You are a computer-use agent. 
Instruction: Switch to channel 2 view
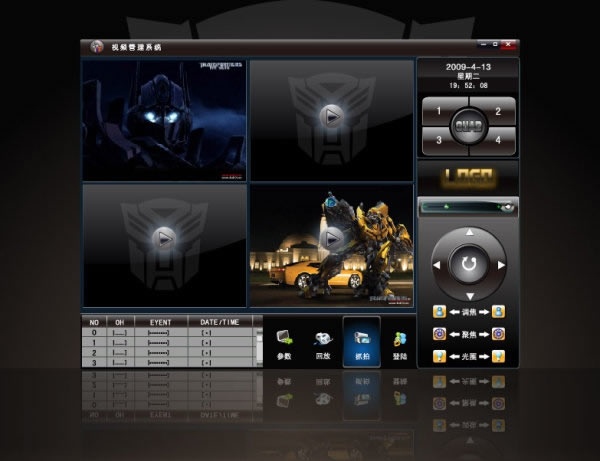[x=497, y=111]
